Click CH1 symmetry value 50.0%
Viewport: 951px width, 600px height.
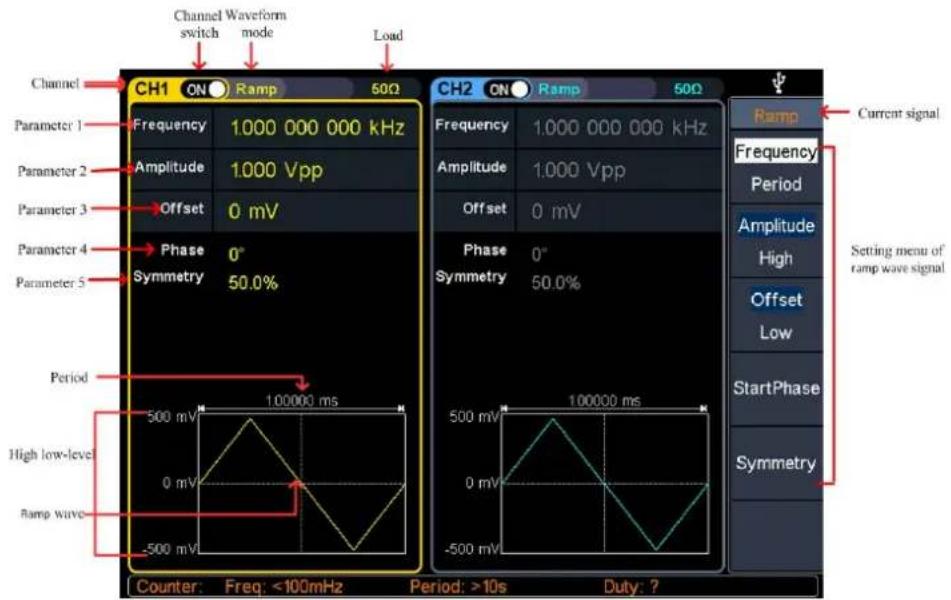tap(253, 283)
